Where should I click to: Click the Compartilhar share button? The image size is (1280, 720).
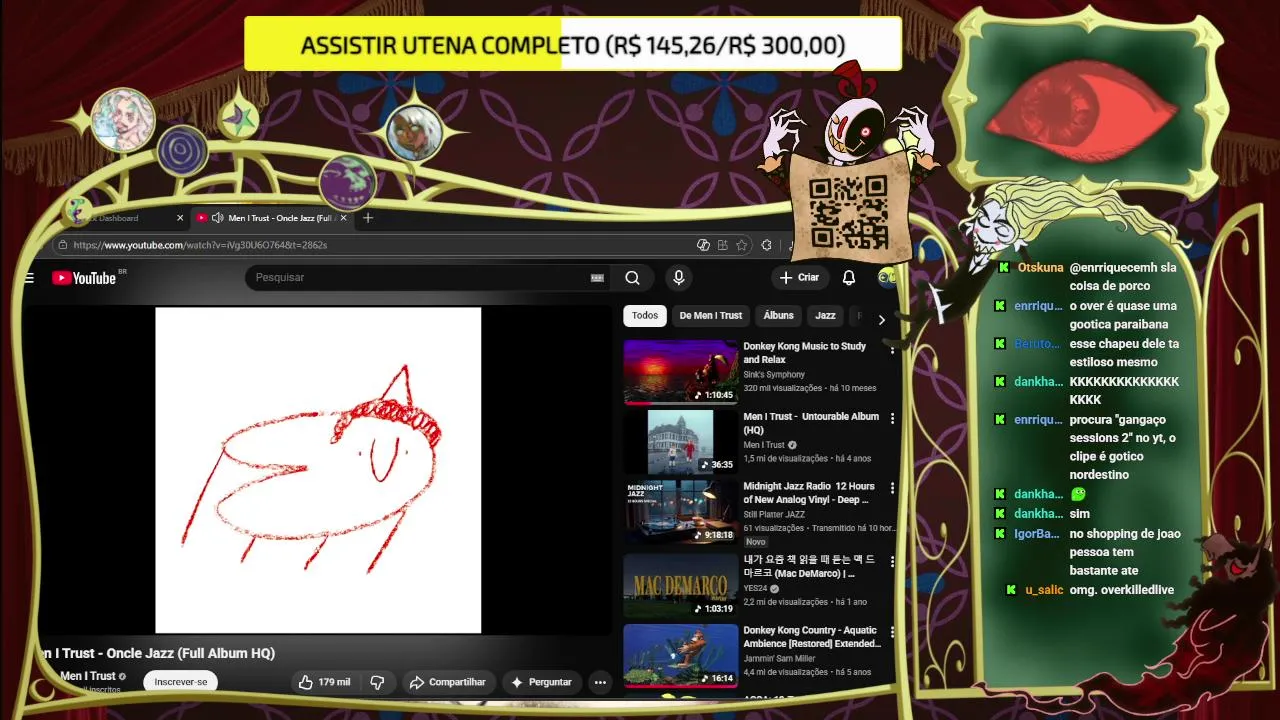(447, 682)
